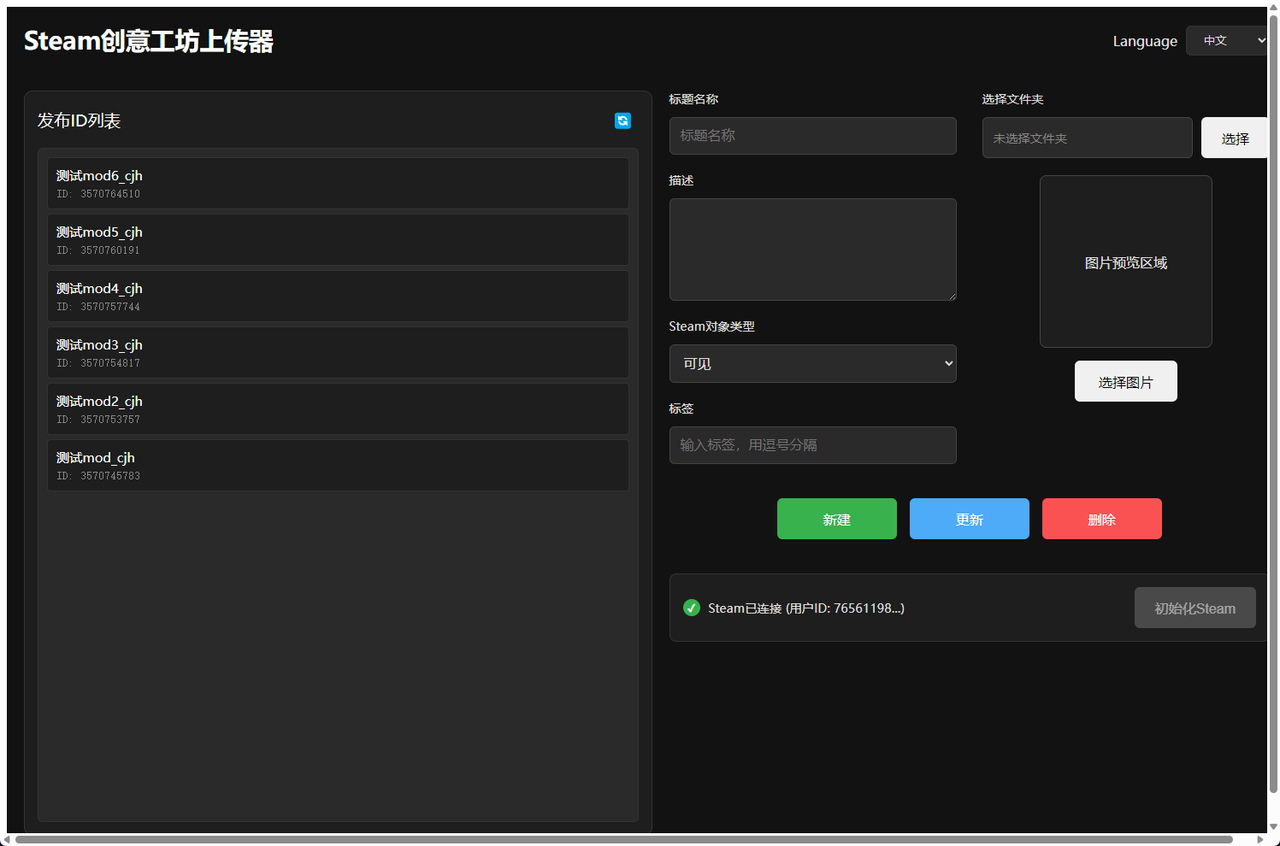Image resolution: width=1280 pixels, height=846 pixels.
Task: Select 测试mod2_cjh in the ID list
Action: coord(338,409)
